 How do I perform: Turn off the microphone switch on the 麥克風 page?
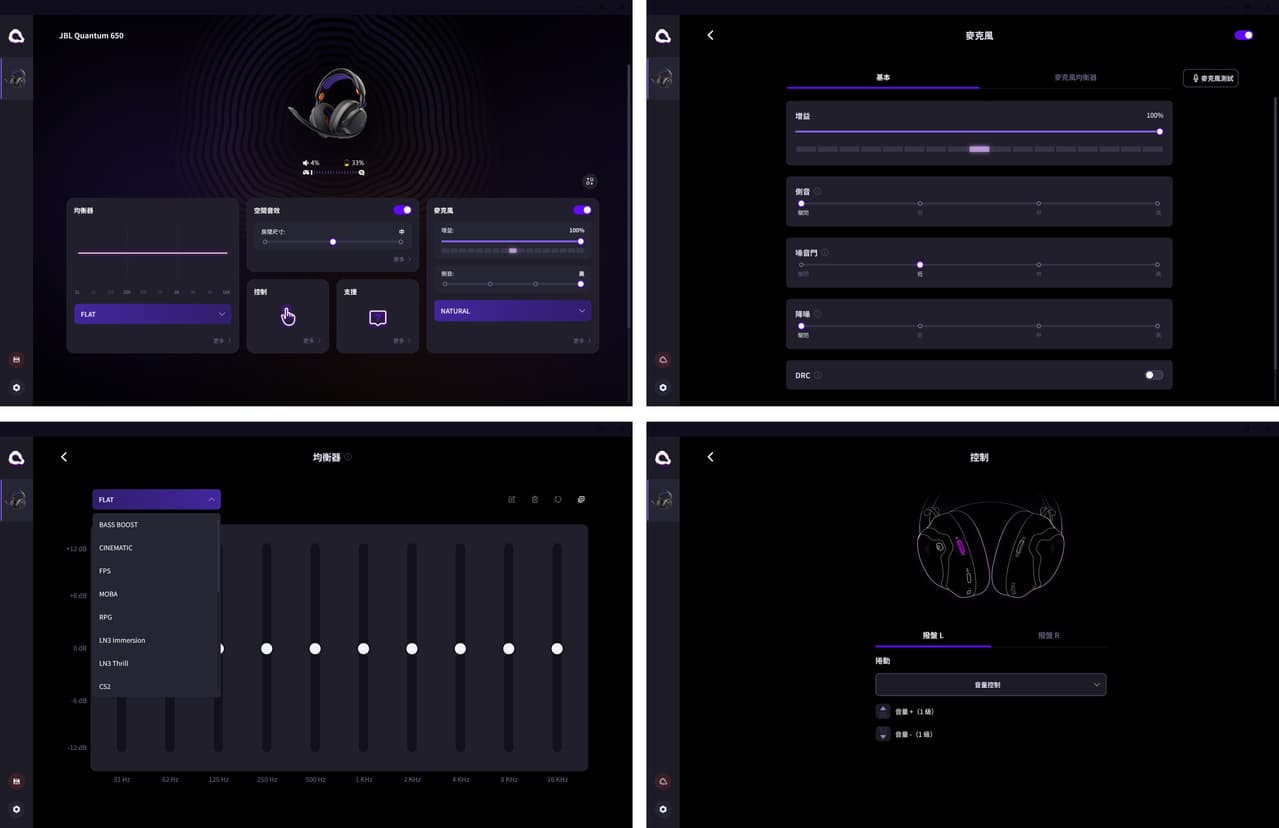click(1244, 35)
